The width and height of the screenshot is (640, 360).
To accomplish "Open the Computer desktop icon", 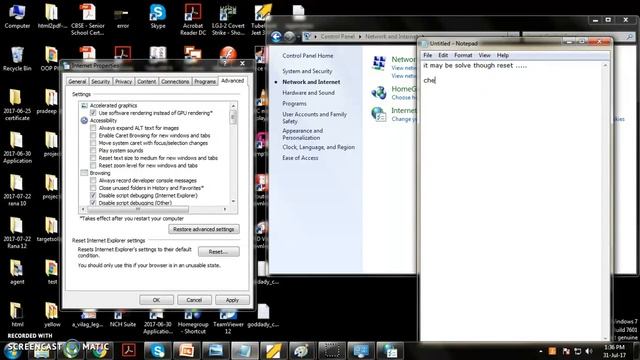I will click(x=17, y=16).
